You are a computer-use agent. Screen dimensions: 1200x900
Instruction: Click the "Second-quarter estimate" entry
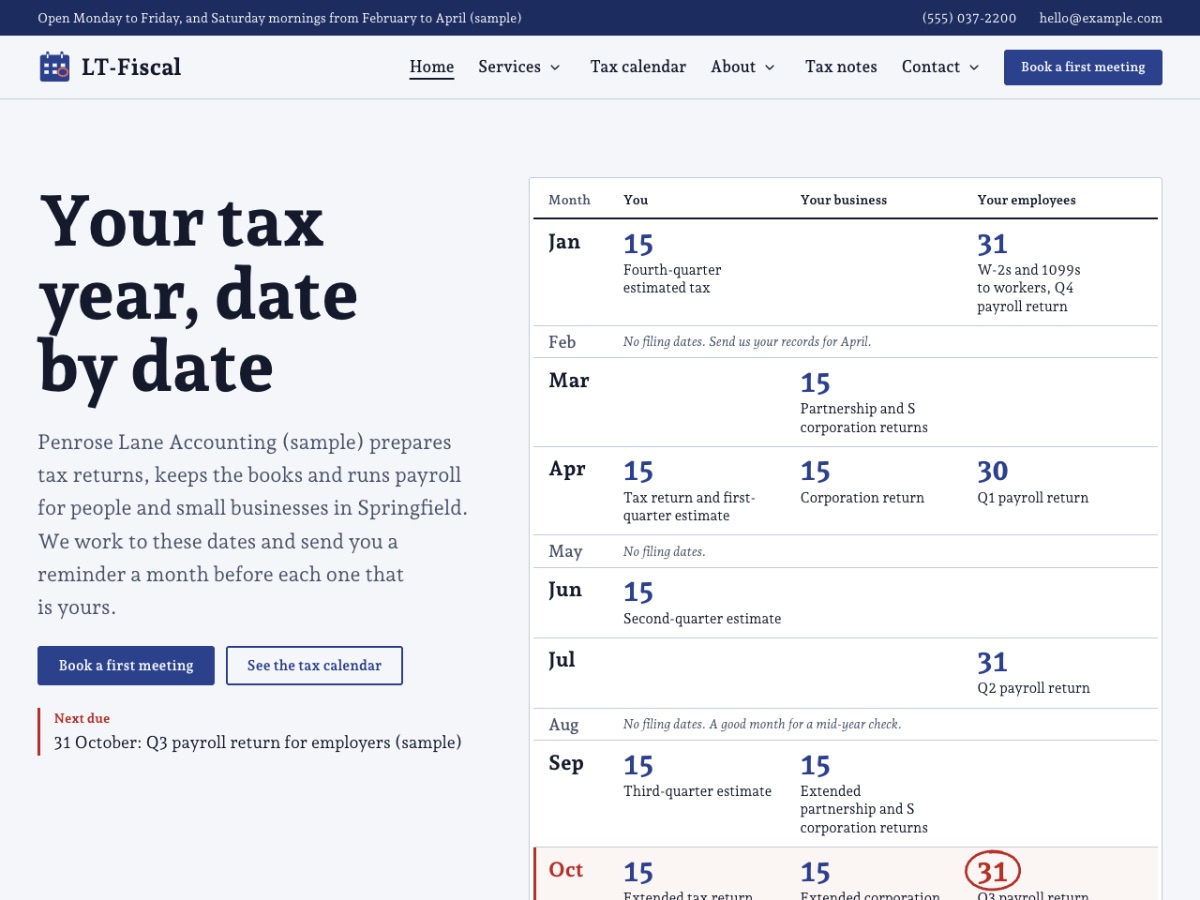pos(702,619)
